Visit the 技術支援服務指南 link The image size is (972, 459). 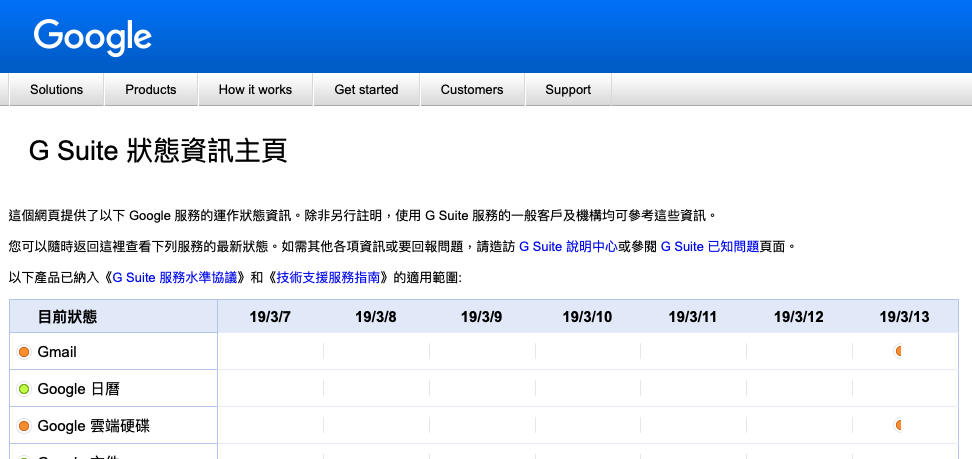pyautogui.click(x=328, y=278)
